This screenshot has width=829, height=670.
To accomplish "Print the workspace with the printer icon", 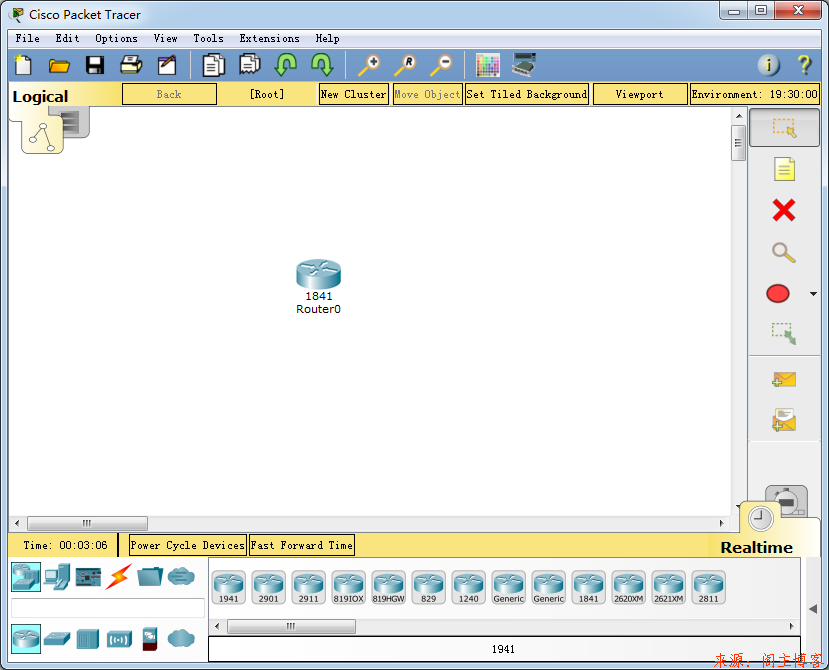I will (x=131, y=65).
